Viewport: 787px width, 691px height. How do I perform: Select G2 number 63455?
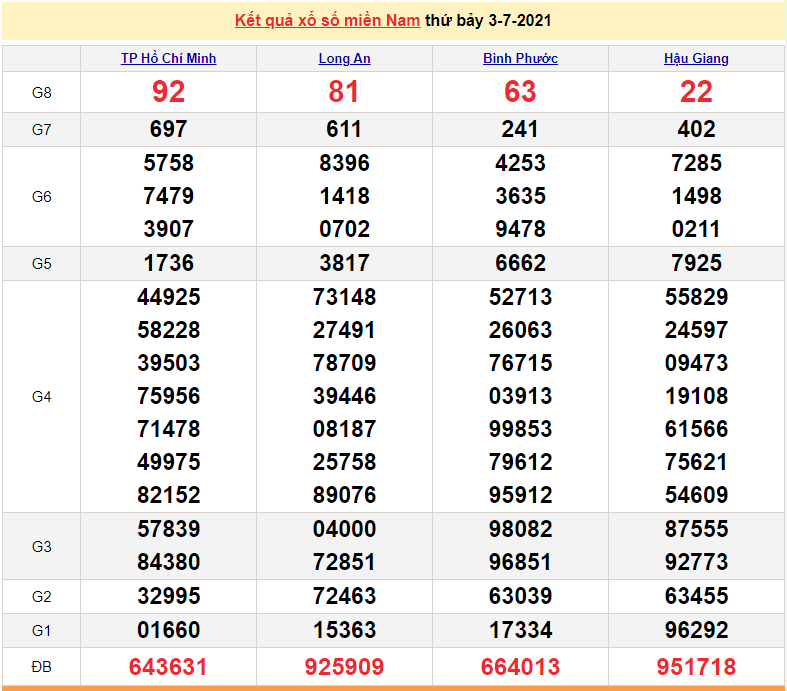point(696,597)
